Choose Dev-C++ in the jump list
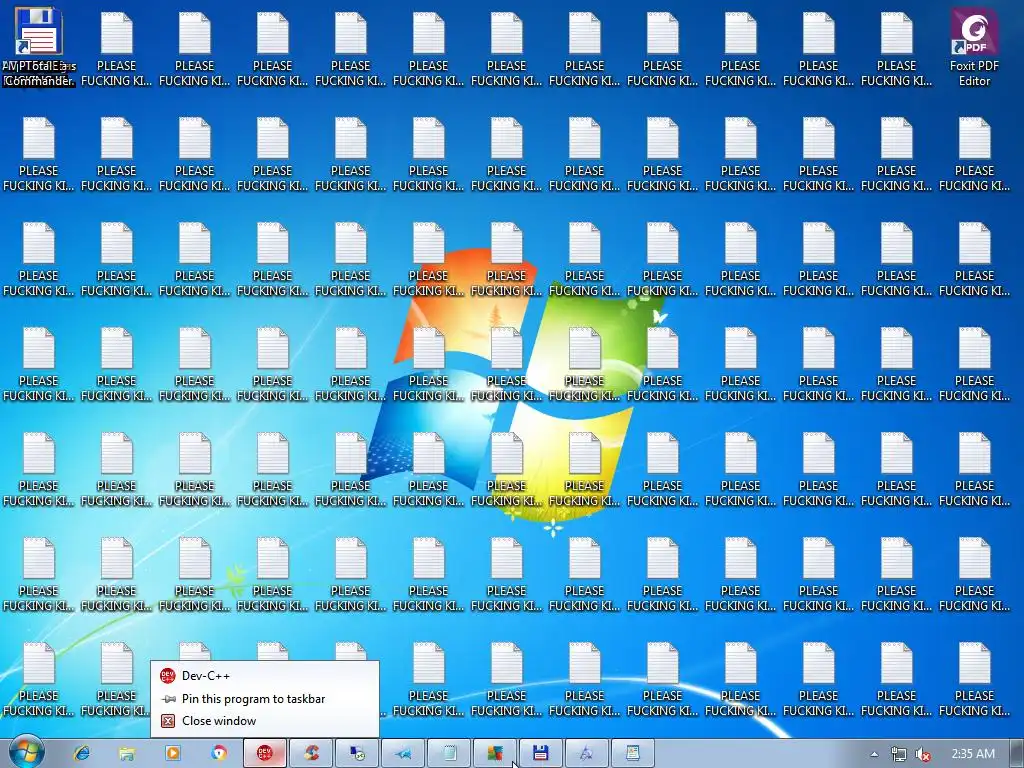 264,675
